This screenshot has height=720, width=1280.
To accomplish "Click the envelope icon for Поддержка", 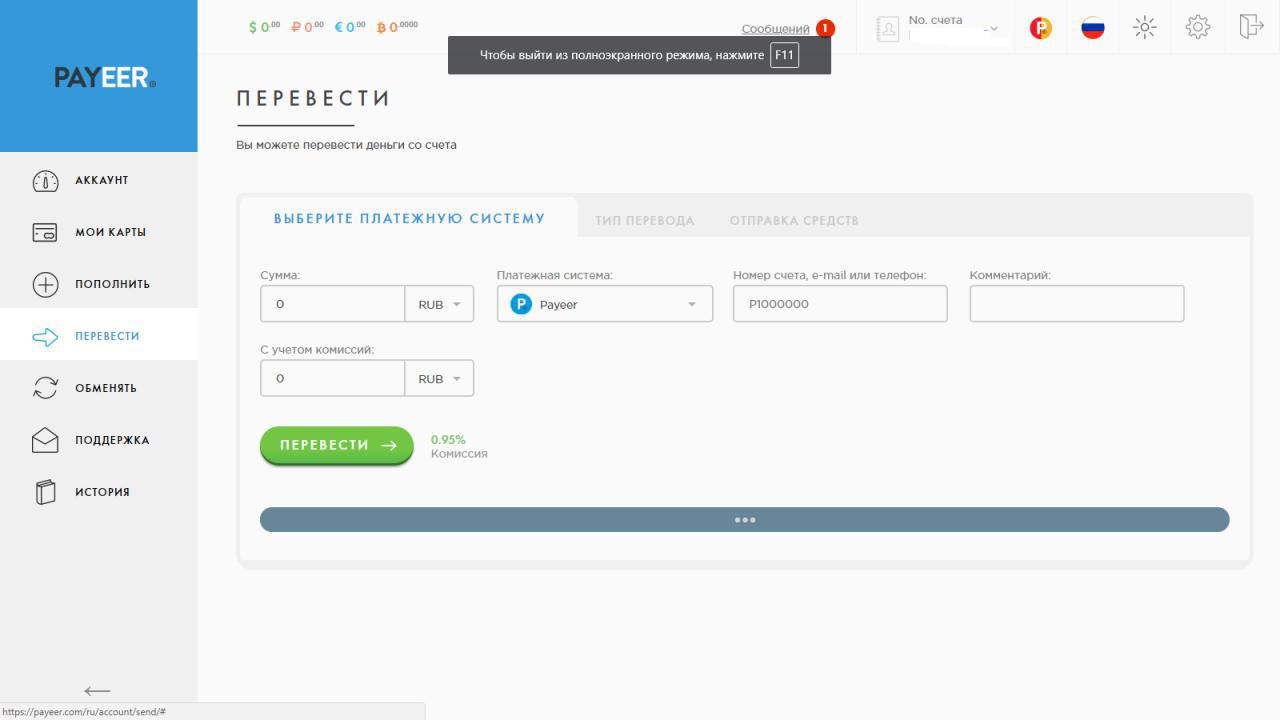I will pos(45,440).
